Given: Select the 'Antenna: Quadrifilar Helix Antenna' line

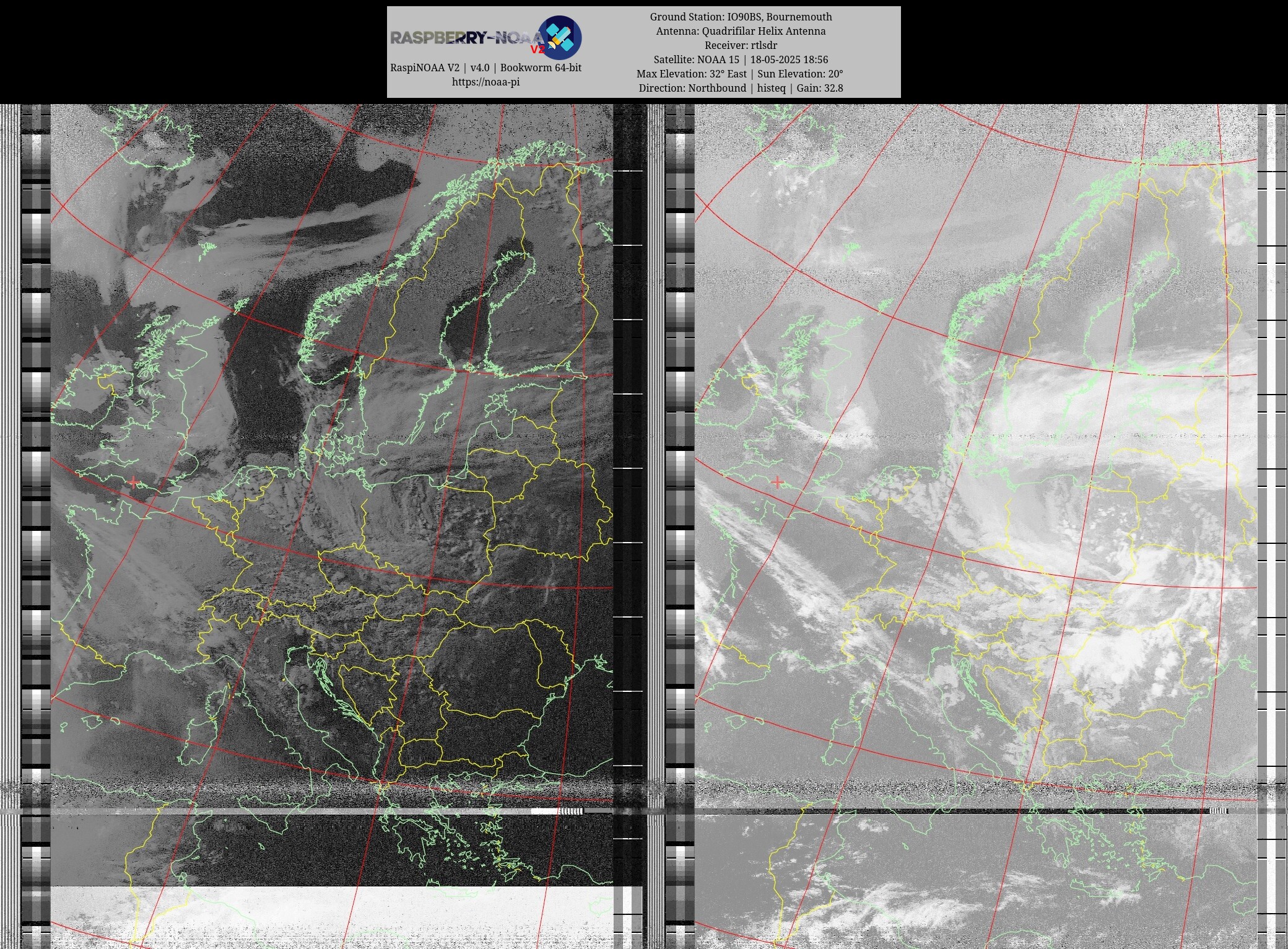Looking at the screenshot, I should (x=741, y=31).
